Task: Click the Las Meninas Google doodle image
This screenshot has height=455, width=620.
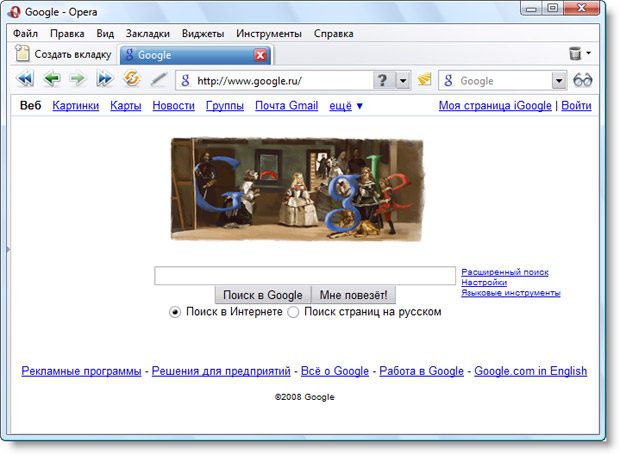Action: click(x=297, y=189)
